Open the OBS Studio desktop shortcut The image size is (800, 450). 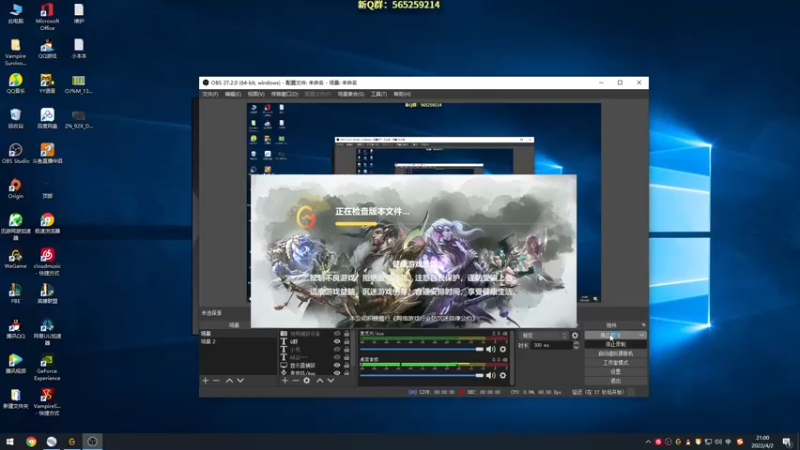pos(15,153)
